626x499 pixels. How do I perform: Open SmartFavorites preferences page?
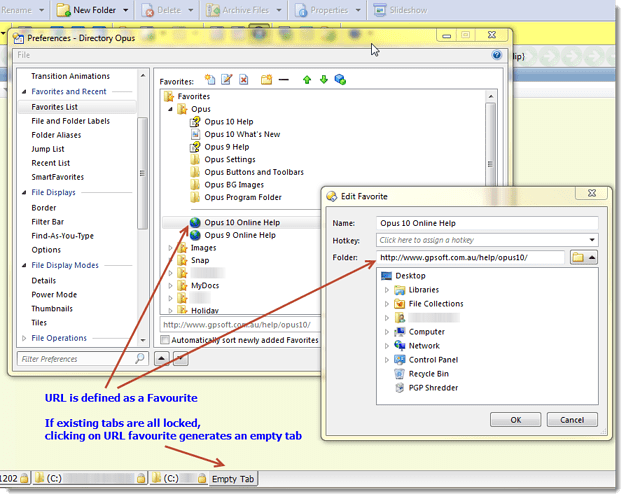coord(58,177)
